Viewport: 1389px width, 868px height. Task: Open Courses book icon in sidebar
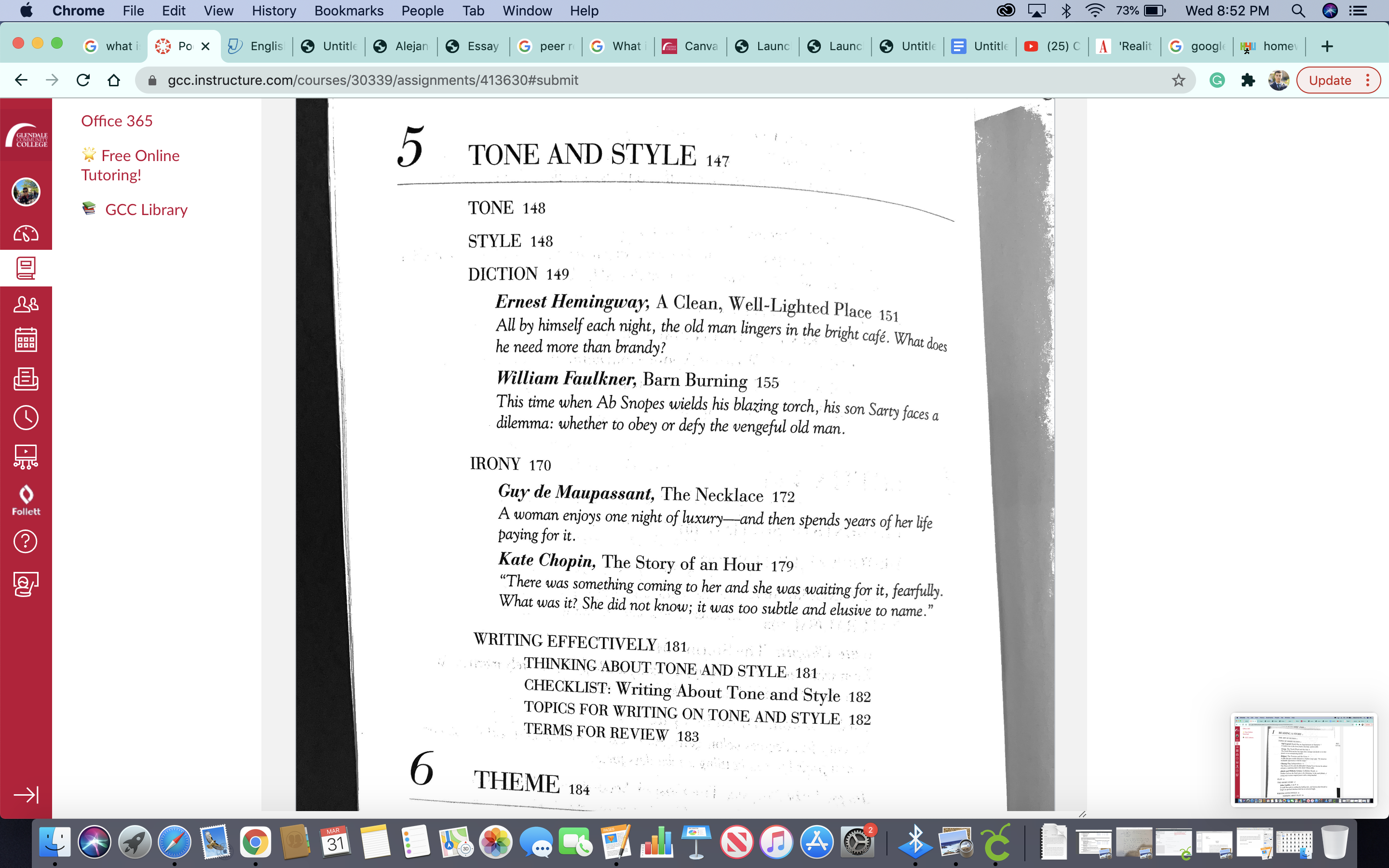pyautogui.click(x=26, y=268)
